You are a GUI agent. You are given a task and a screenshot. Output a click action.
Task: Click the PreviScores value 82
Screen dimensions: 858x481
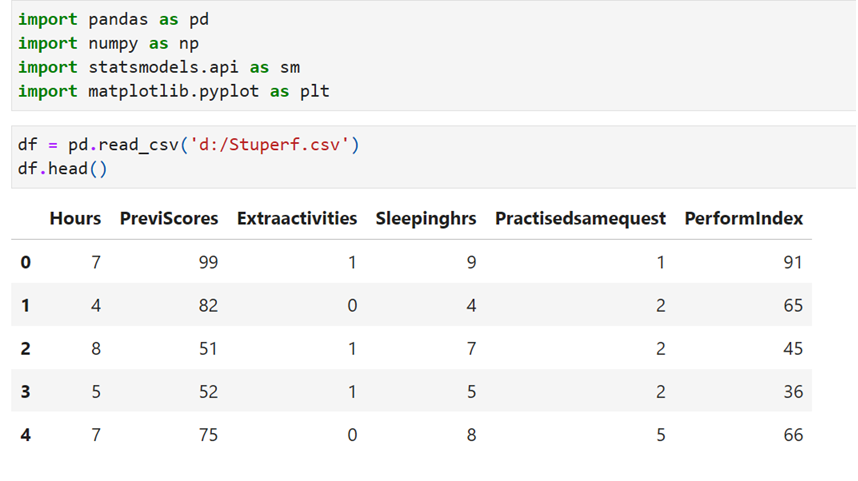tap(207, 306)
